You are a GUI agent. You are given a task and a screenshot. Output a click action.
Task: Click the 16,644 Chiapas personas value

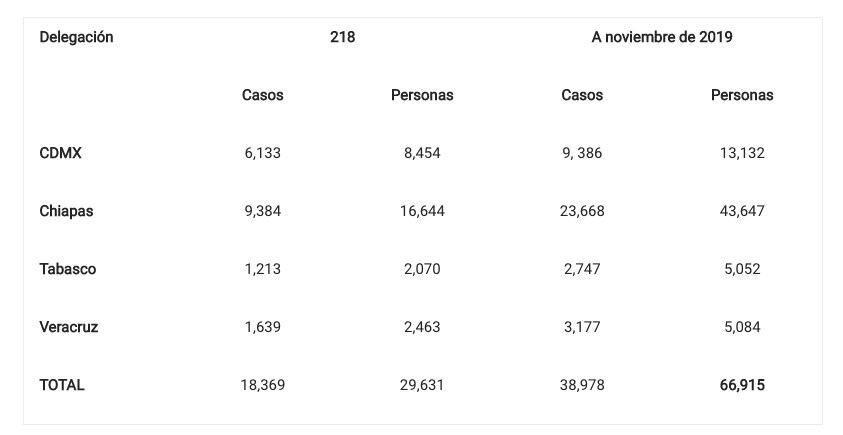(x=422, y=211)
